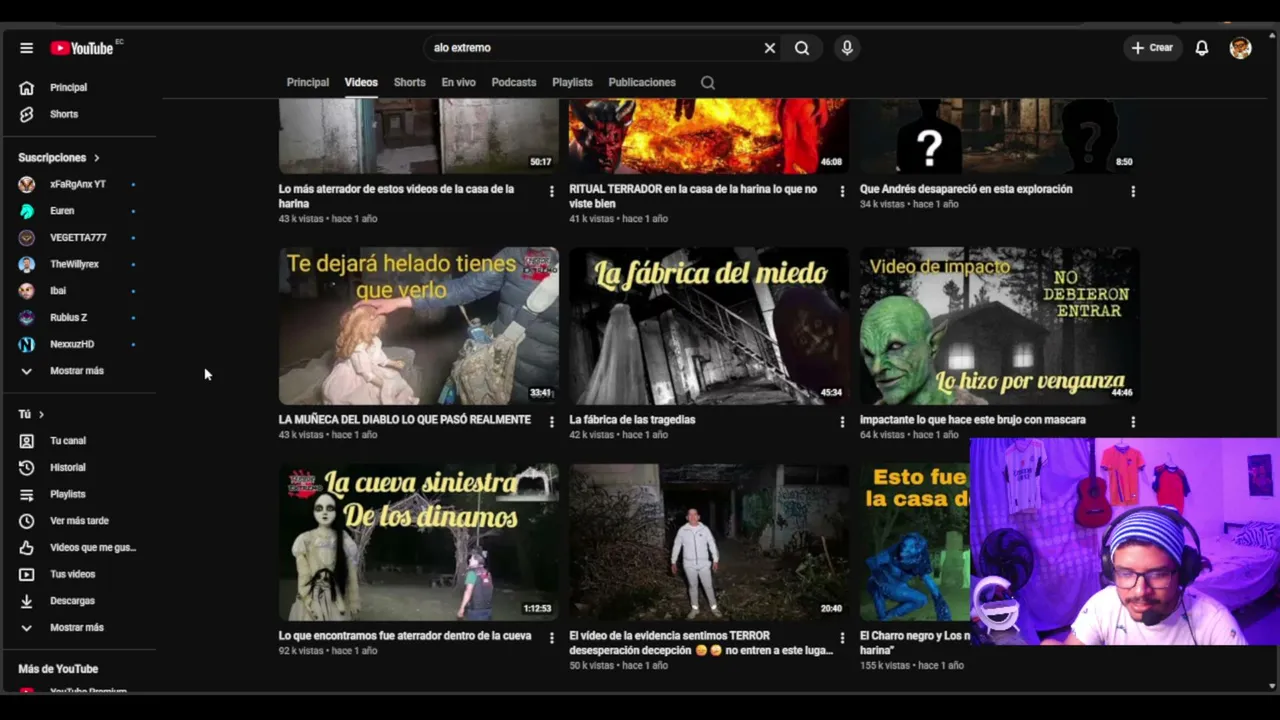The width and height of the screenshot is (1280, 720).
Task: Open title 'LA MUÑECA DEL DIABLO LO QUE PASÓ REALMENTE'
Action: click(x=405, y=420)
